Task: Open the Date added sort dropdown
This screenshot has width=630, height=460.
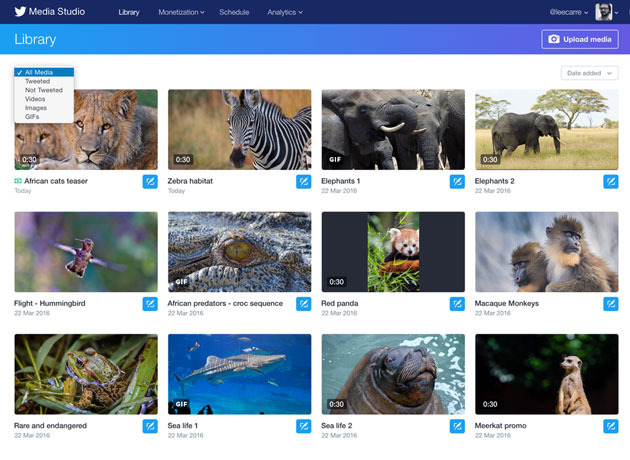Action: (589, 73)
